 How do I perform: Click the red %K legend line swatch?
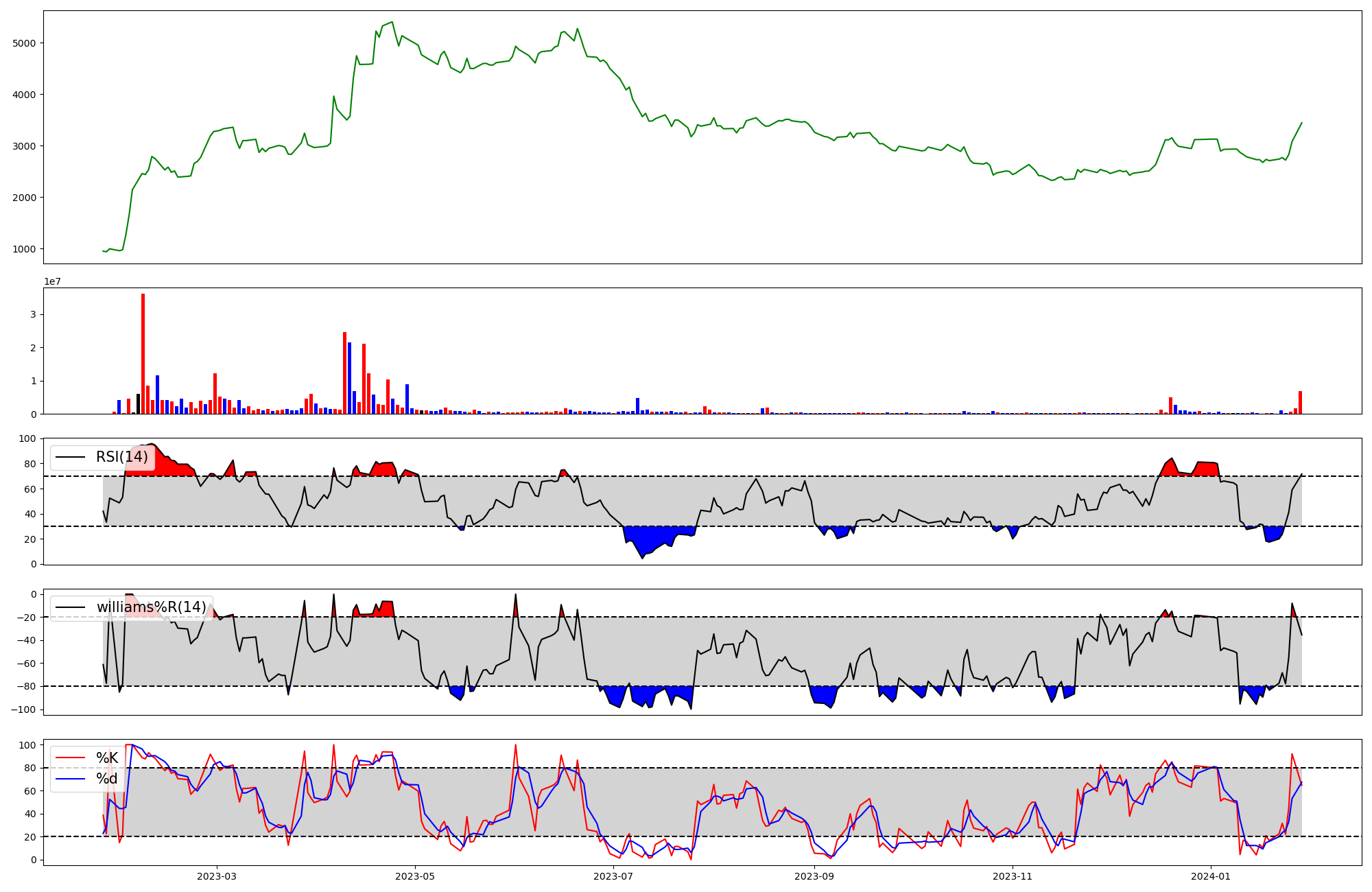70,758
